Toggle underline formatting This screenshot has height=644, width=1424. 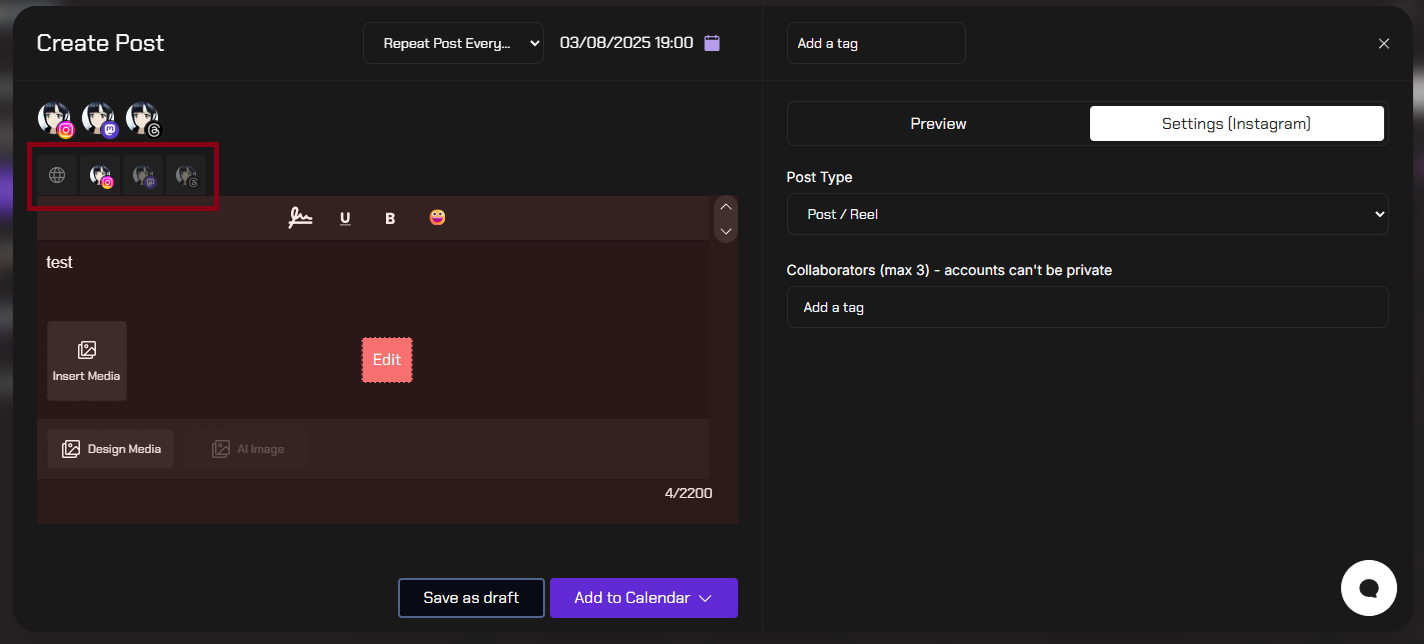(345, 218)
